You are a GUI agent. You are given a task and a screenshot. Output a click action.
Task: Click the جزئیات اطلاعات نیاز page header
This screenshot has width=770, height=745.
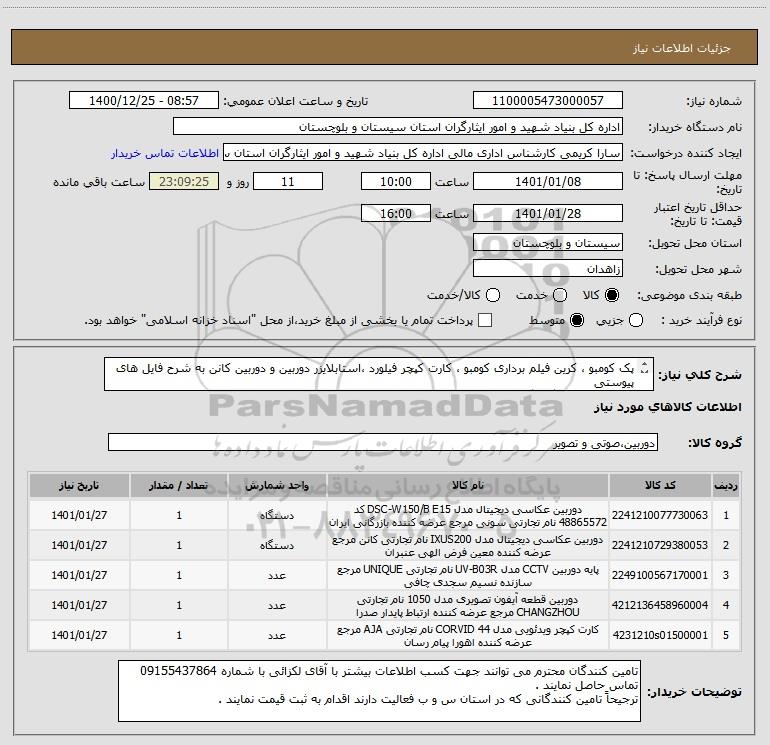[x=682, y=48]
